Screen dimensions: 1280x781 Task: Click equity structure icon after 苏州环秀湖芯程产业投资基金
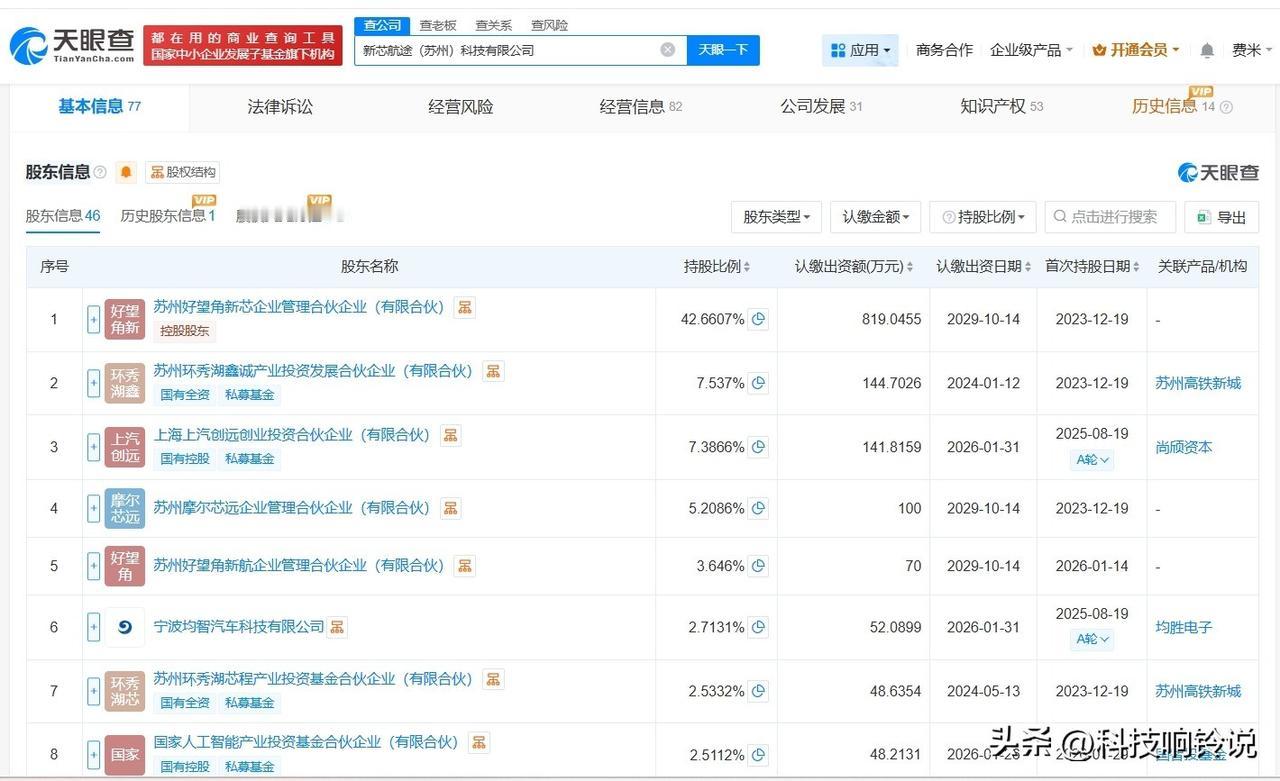493,679
